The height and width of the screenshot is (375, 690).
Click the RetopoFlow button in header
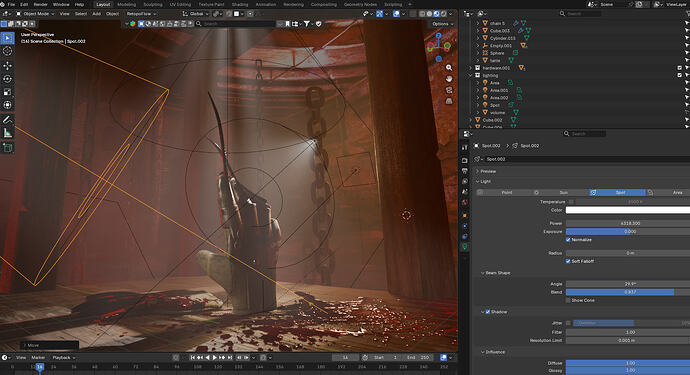pyautogui.click(x=141, y=14)
